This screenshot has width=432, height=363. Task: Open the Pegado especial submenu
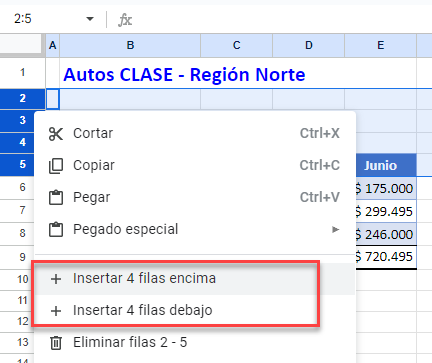click(195, 229)
